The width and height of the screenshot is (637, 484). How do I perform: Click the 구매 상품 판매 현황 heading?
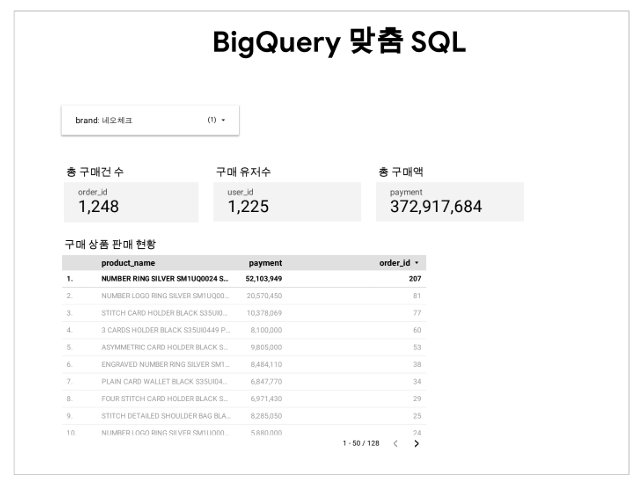pyautogui.click(x=110, y=244)
